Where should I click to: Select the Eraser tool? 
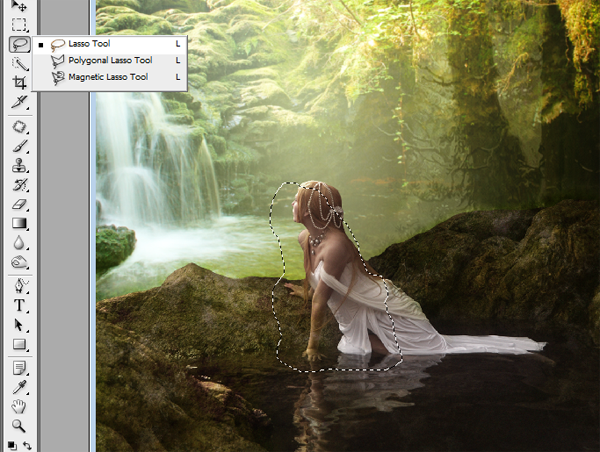point(19,204)
